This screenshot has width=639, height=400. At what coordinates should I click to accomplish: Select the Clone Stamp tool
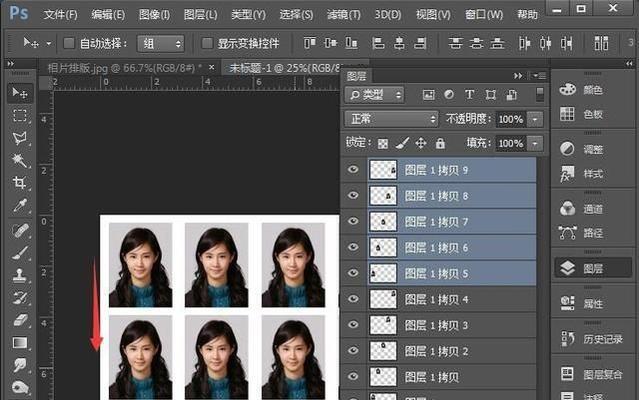tap(20, 275)
